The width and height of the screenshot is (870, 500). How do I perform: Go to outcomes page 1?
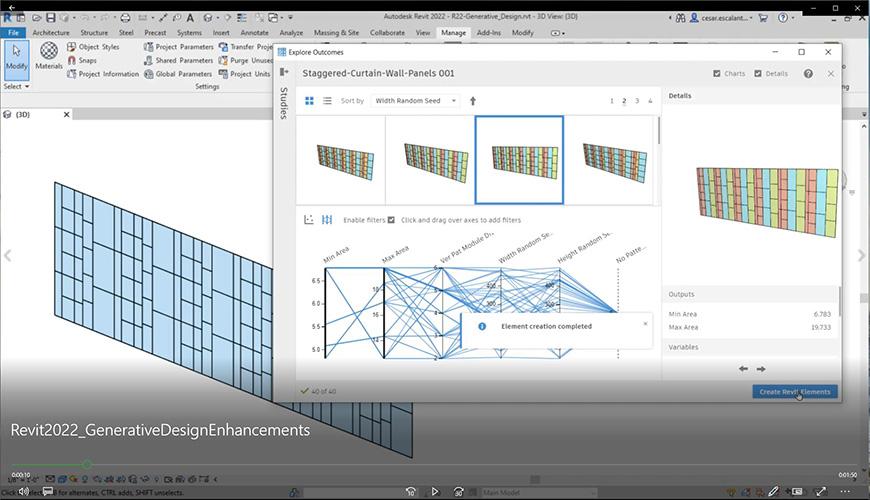coord(611,100)
